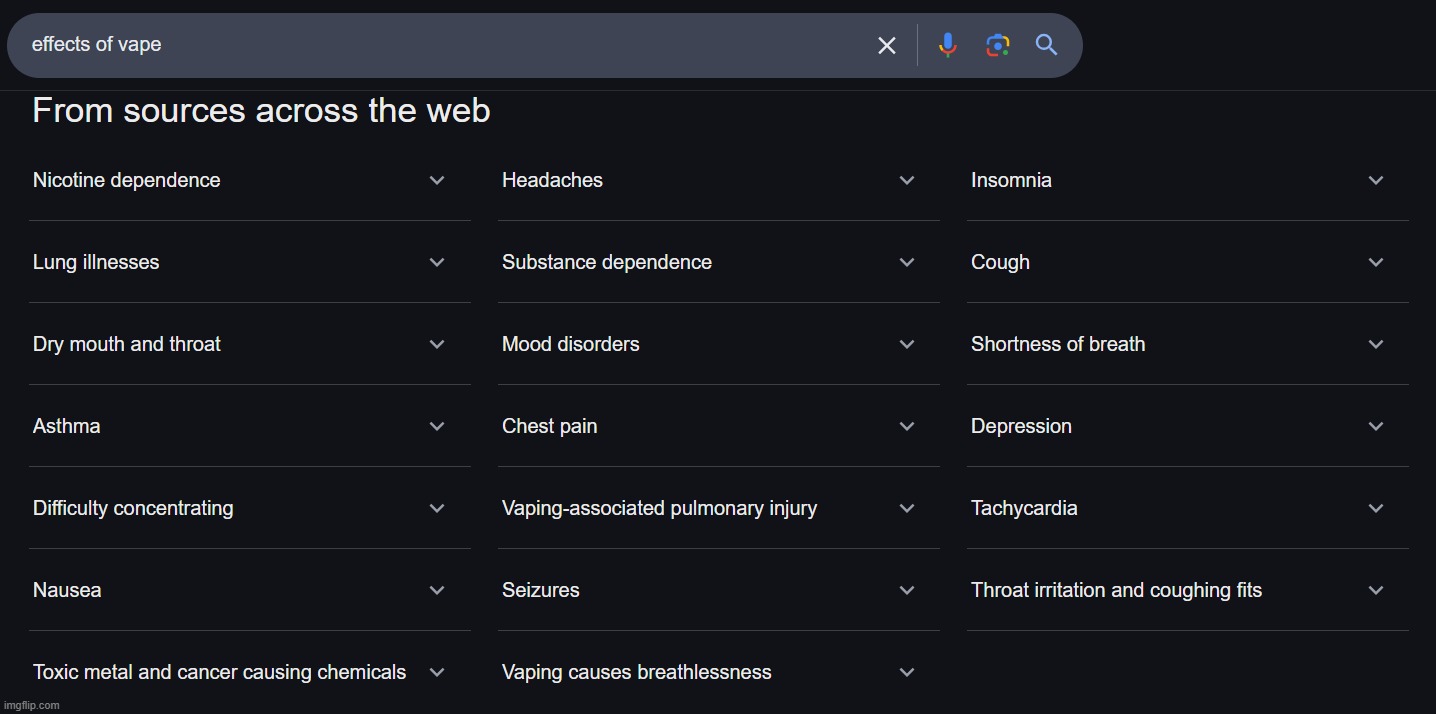Click the Asthma label
This screenshot has width=1436, height=714.
tap(67, 426)
